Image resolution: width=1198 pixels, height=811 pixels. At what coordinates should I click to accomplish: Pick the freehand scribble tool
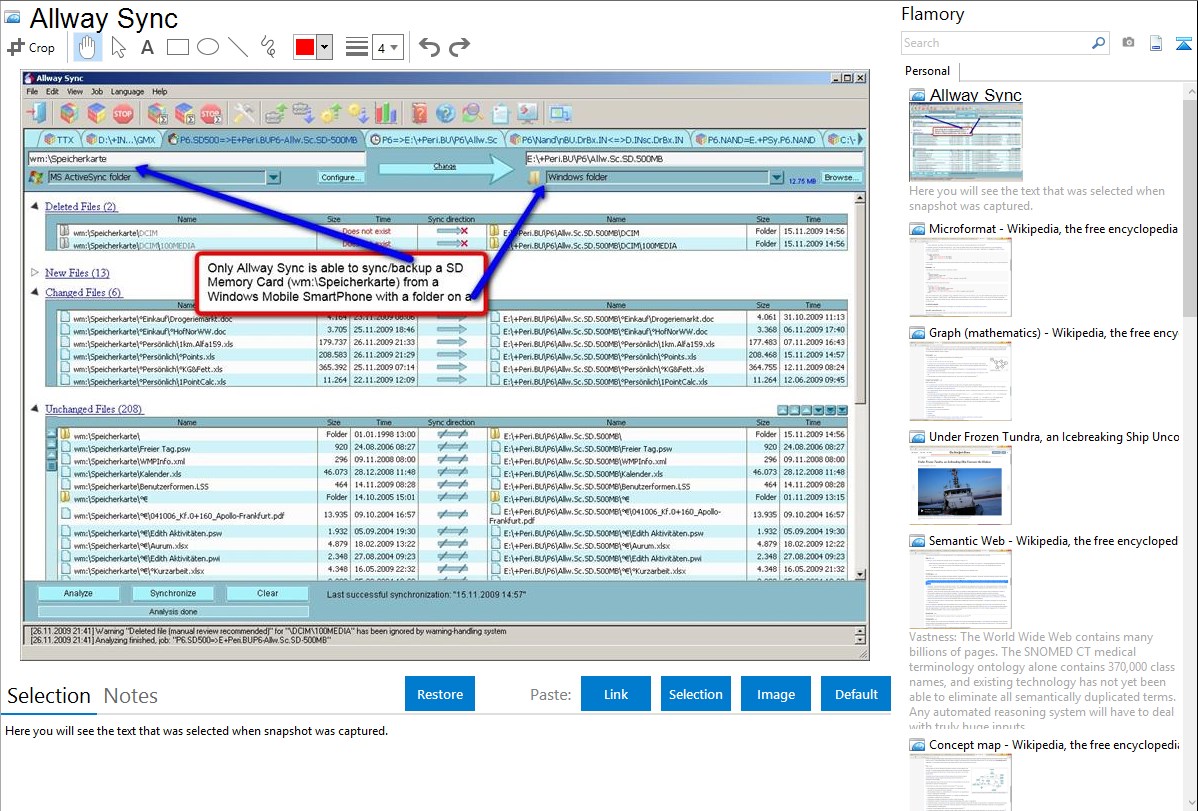[268, 47]
